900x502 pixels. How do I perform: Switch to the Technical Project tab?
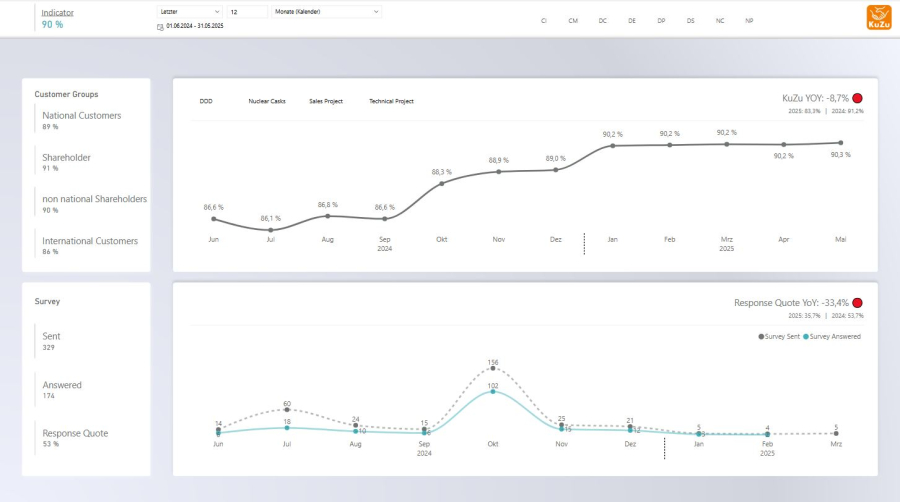391,101
